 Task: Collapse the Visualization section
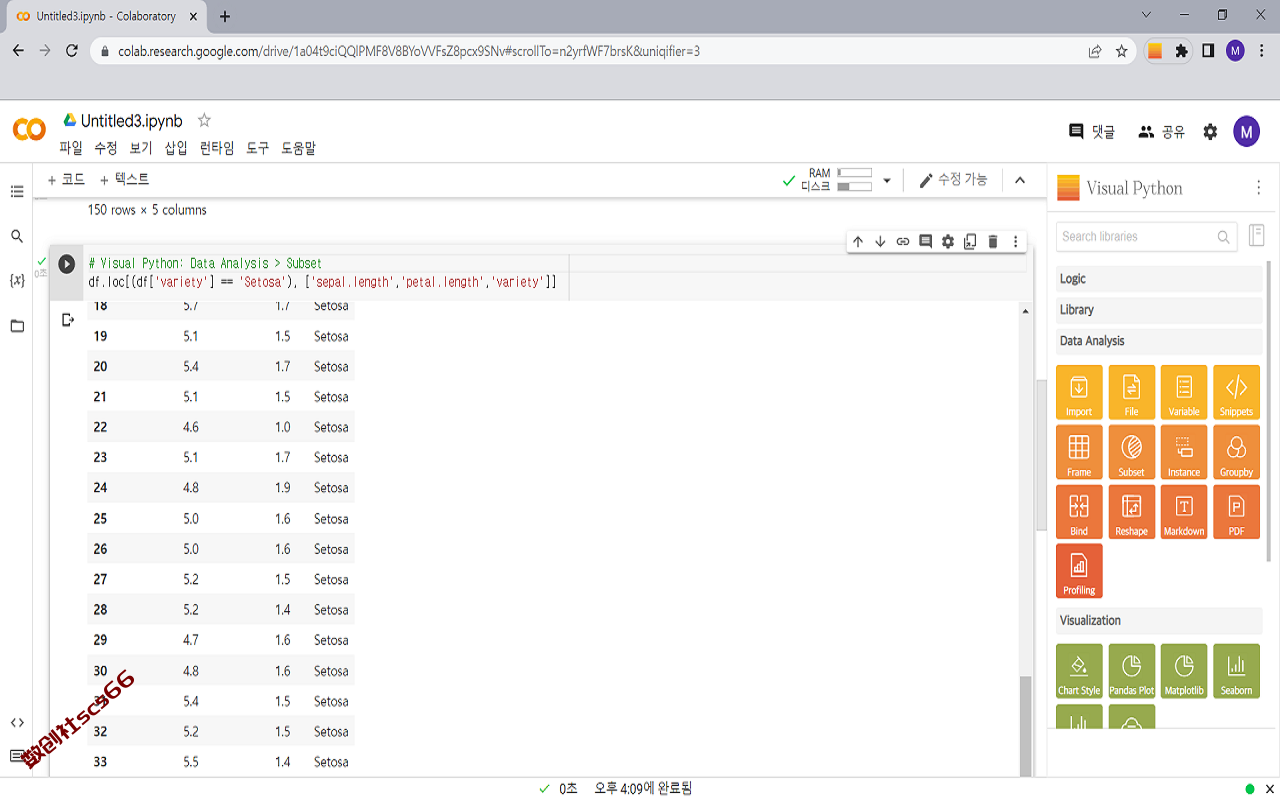[1159, 621]
